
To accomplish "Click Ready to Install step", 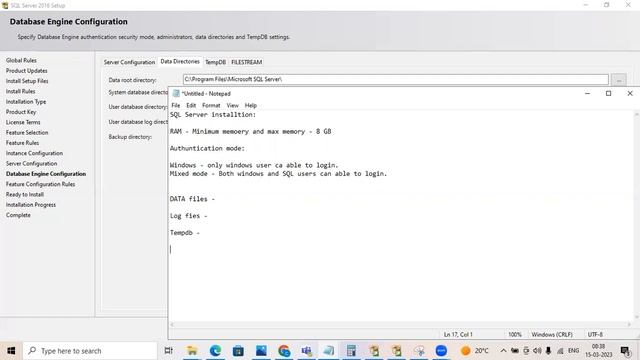I will [24, 194].
